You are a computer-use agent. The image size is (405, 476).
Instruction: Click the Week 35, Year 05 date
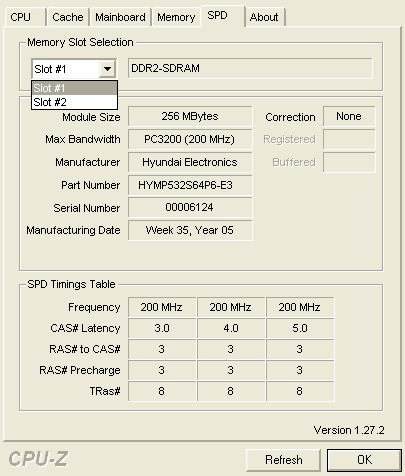coord(190,230)
